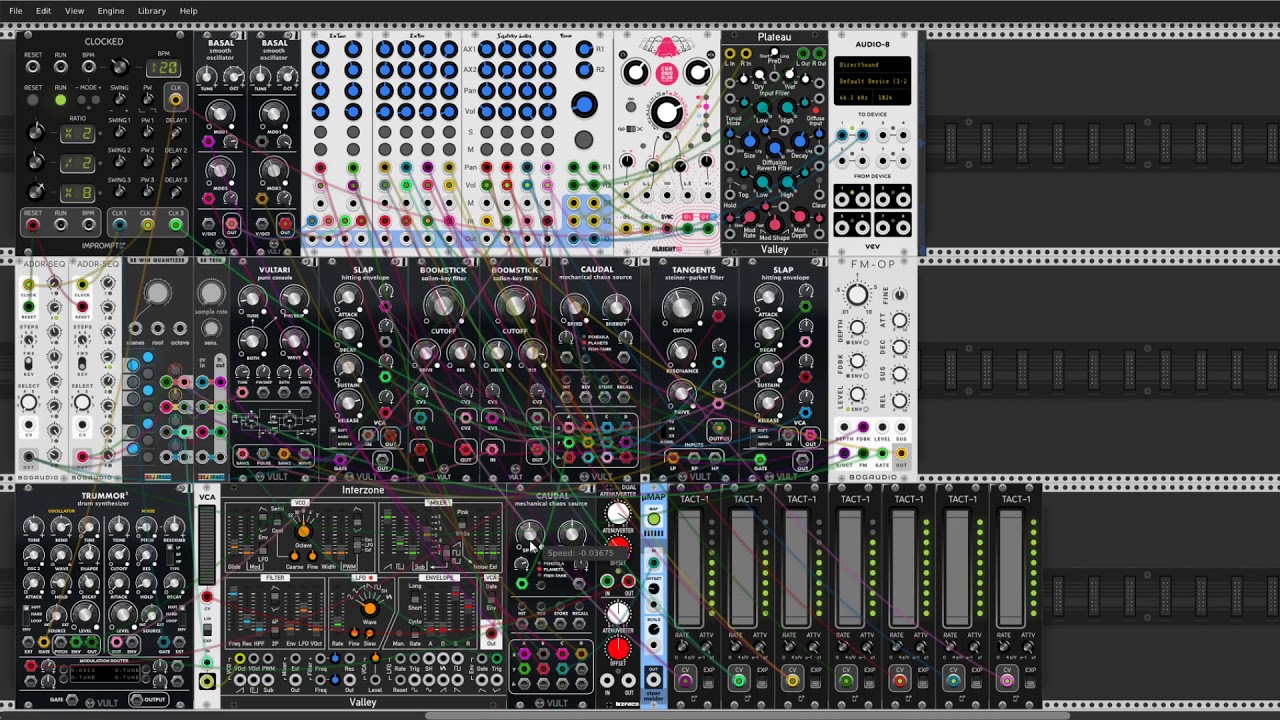Click the large blue master knob on Squinky Labs mixer
This screenshot has width=1280, height=720.
pyautogui.click(x=584, y=104)
